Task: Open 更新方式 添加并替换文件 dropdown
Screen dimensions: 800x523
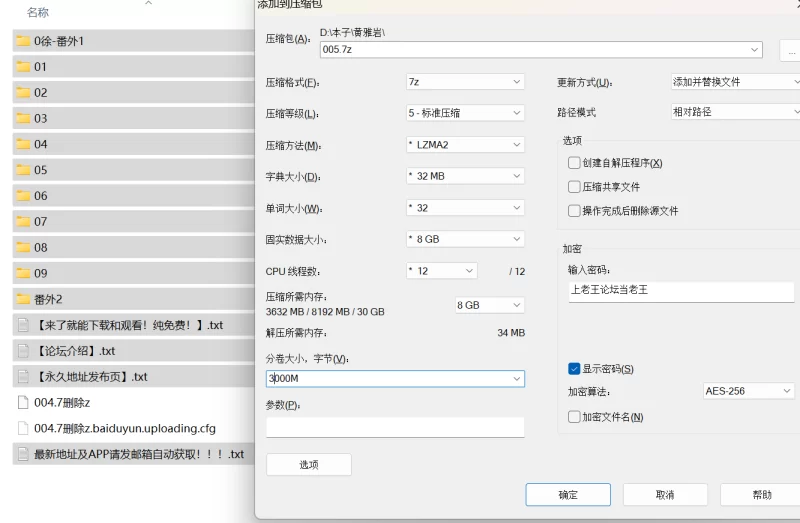Action: (736, 82)
